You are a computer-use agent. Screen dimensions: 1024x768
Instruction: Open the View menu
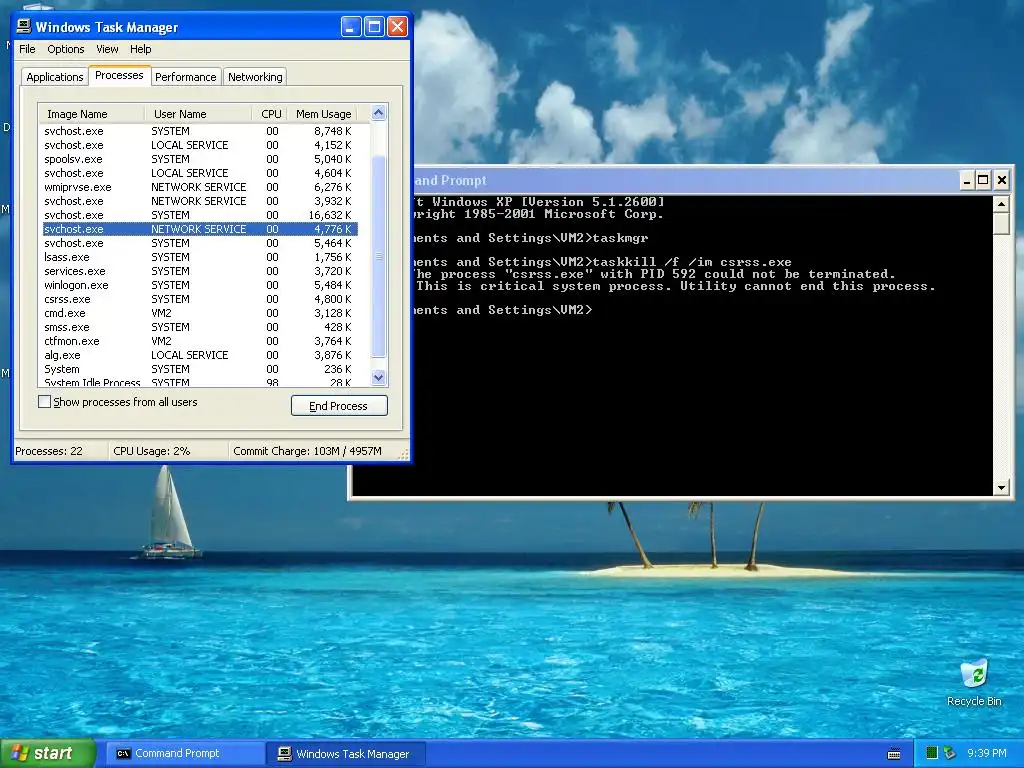pyautogui.click(x=107, y=49)
